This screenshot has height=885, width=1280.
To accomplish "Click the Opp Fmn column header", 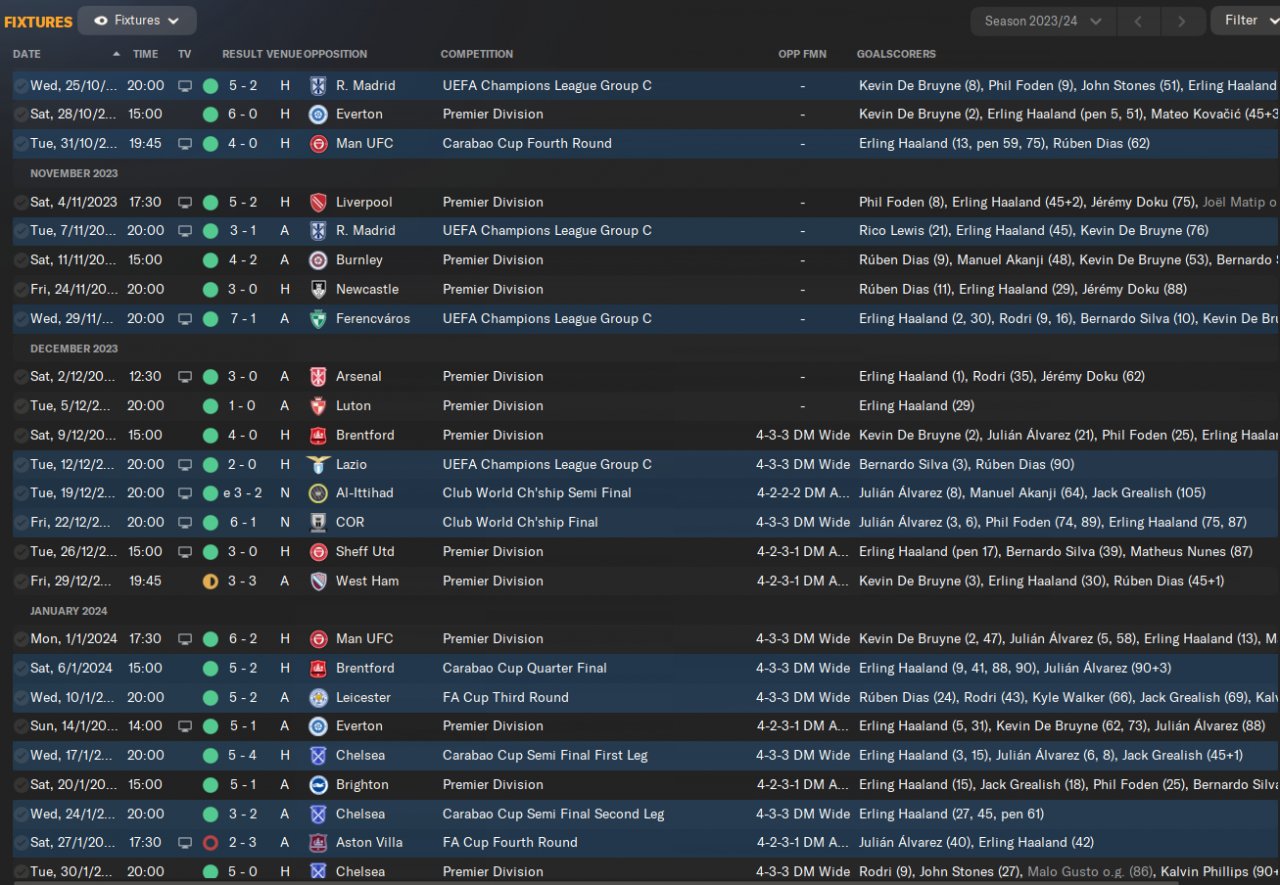I will tap(803, 54).
